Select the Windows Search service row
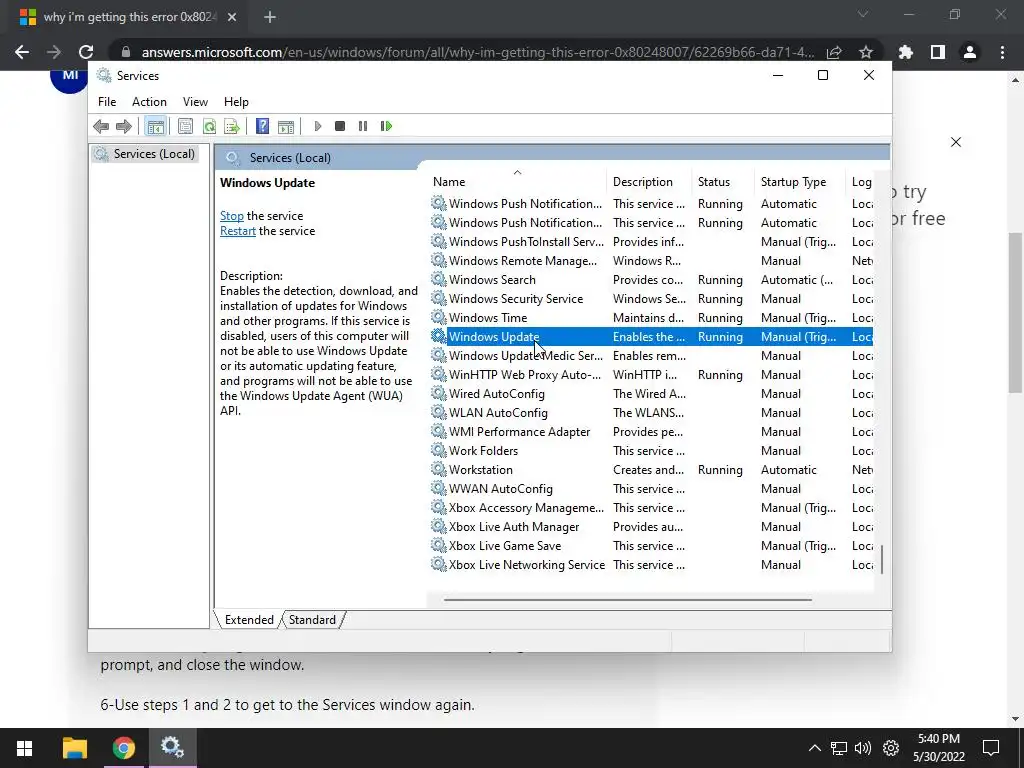Viewport: 1024px width, 768px height. click(x=651, y=280)
